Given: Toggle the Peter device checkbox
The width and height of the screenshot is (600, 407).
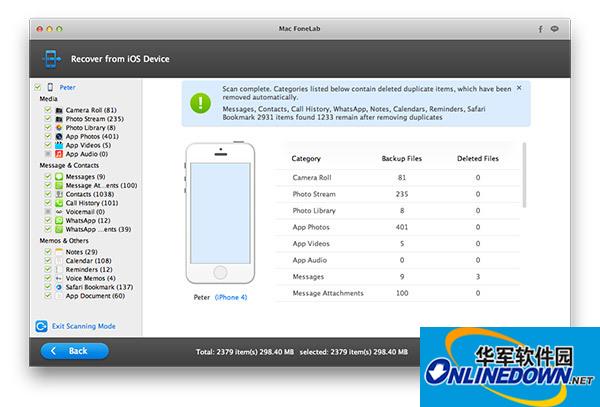Looking at the screenshot, I should coord(38,88).
